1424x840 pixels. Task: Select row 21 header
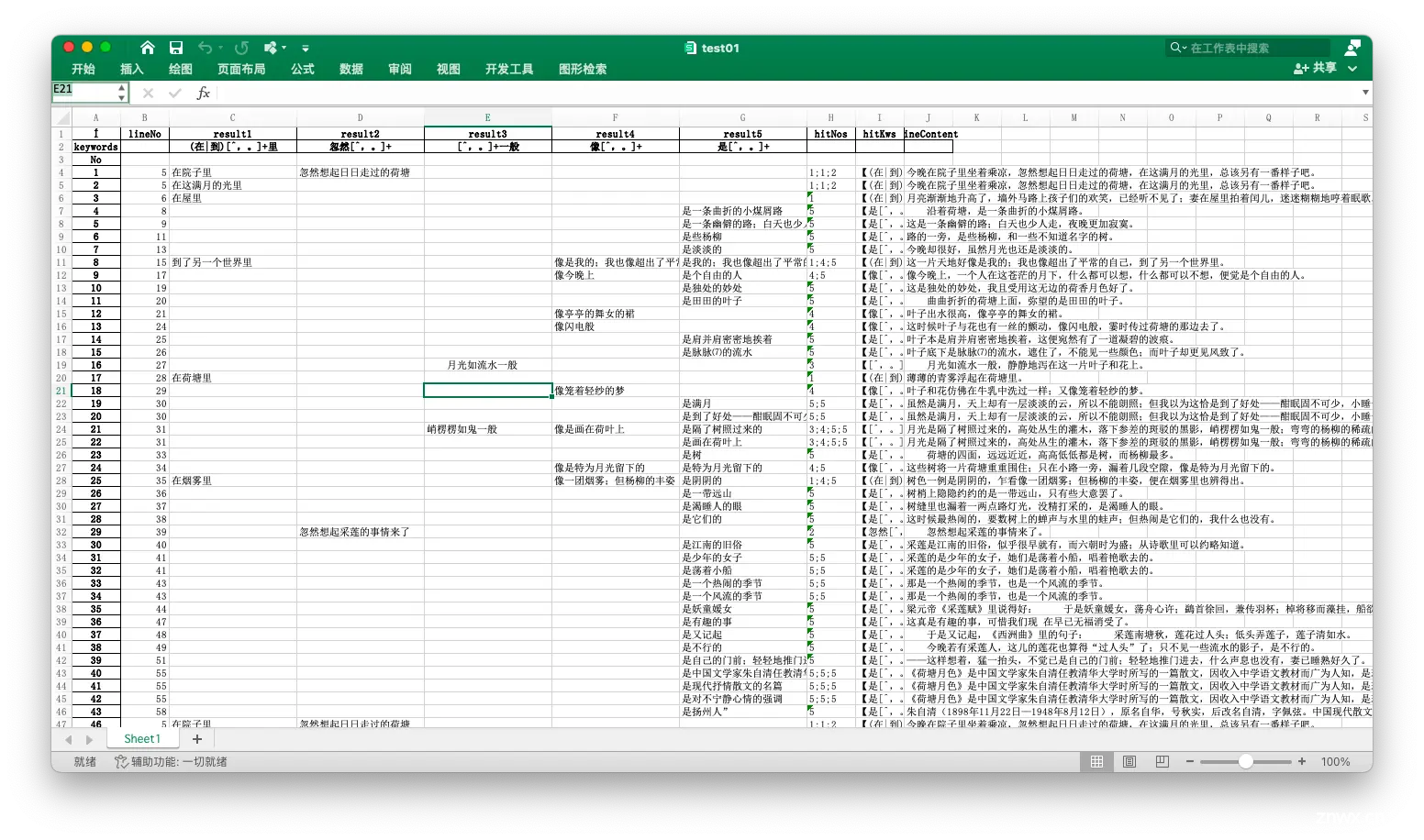(61, 391)
